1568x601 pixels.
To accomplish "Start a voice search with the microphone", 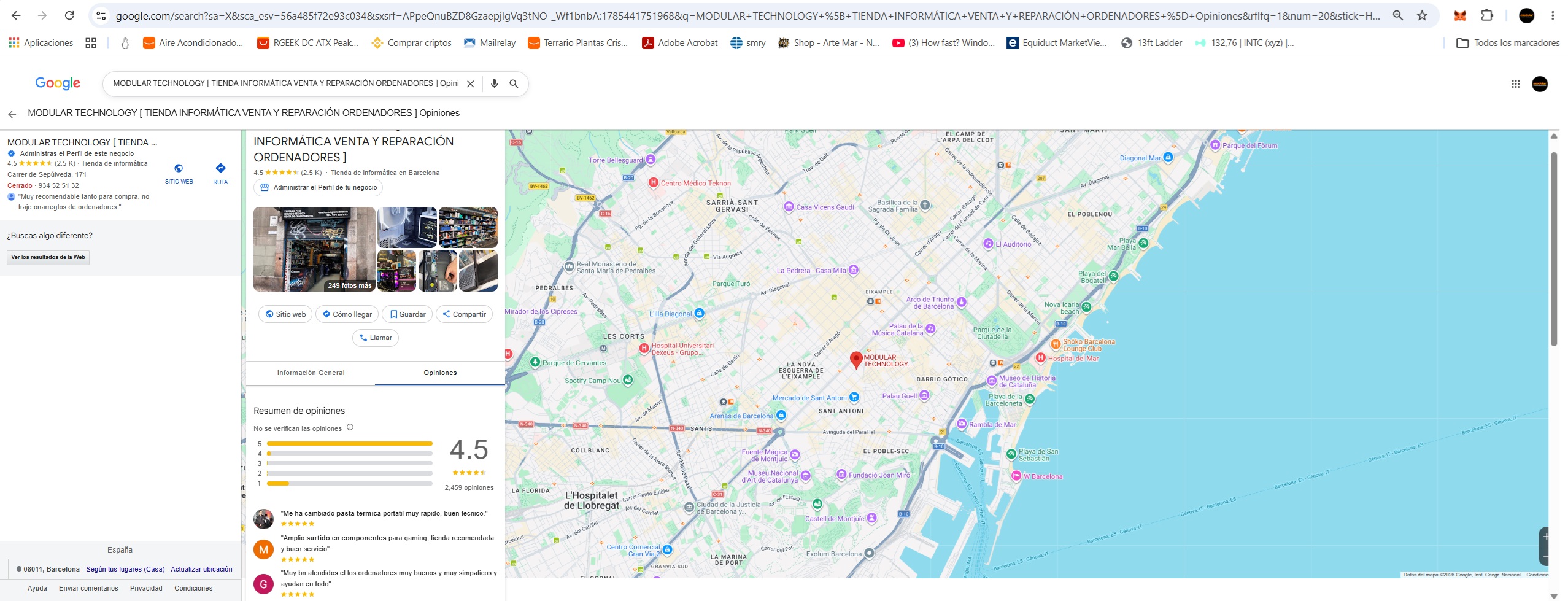I will pos(494,84).
